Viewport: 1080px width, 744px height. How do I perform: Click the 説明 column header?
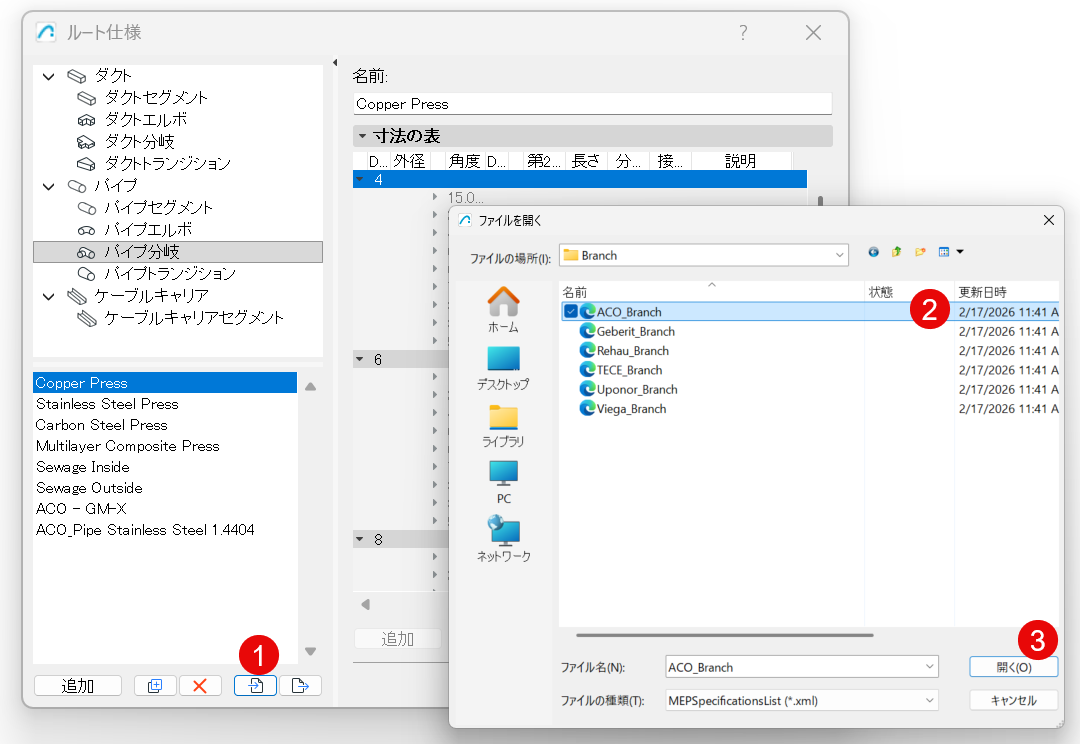[741, 161]
